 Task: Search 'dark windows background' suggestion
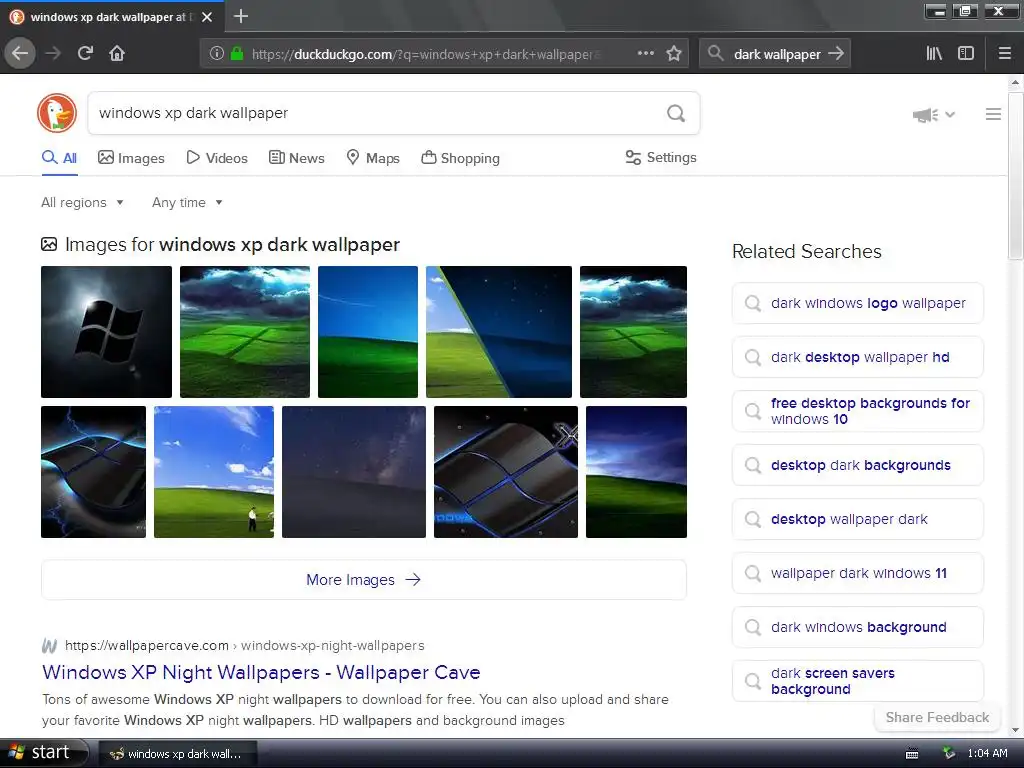click(x=857, y=627)
